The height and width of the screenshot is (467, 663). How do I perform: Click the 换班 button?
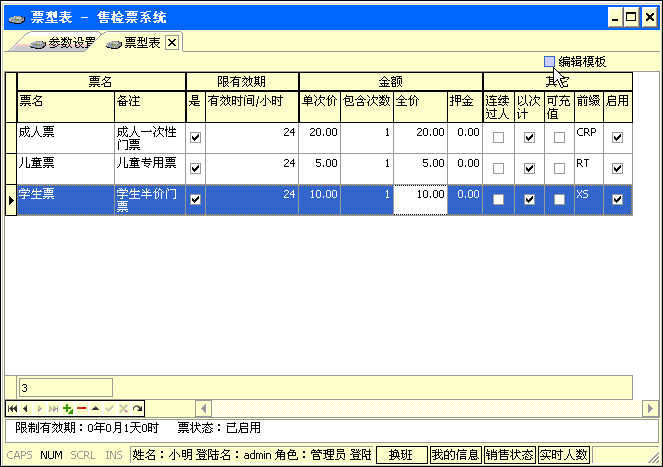coord(401,455)
